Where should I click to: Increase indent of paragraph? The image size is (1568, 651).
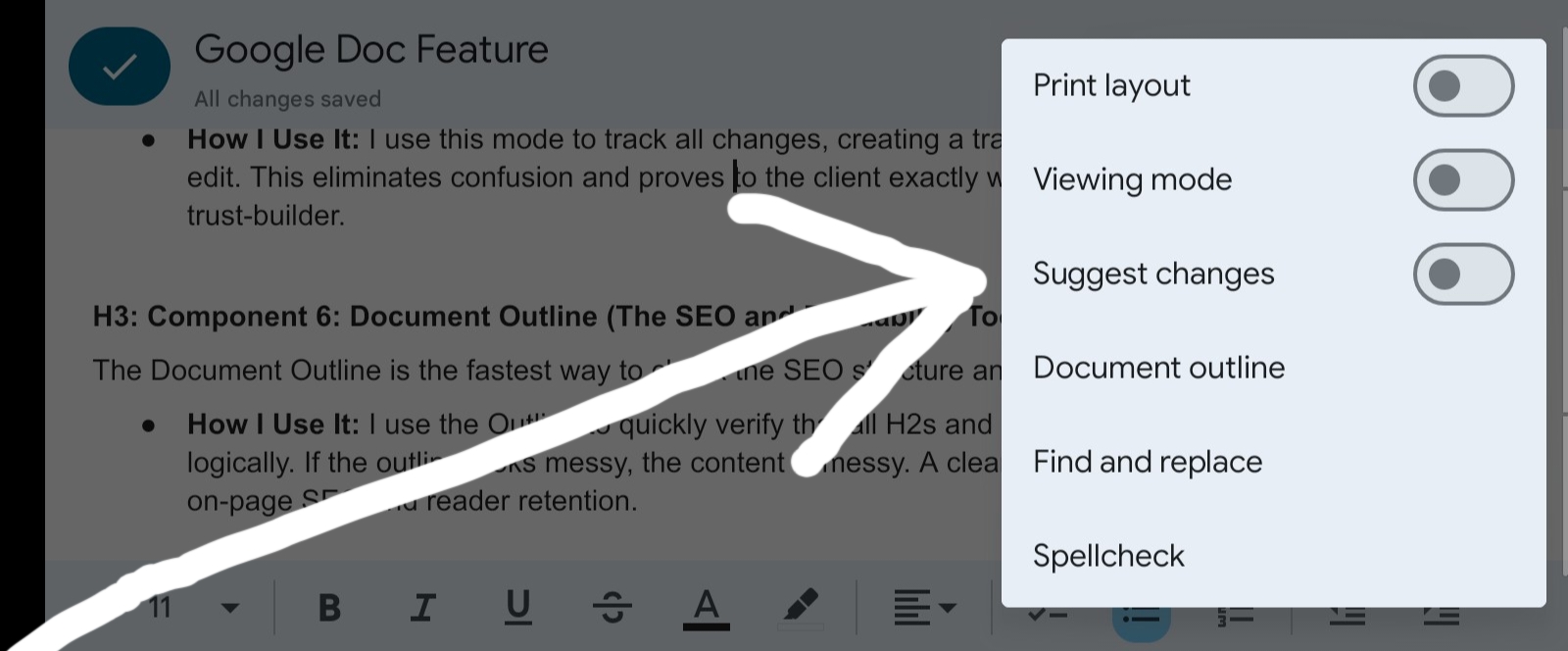[1442, 618]
